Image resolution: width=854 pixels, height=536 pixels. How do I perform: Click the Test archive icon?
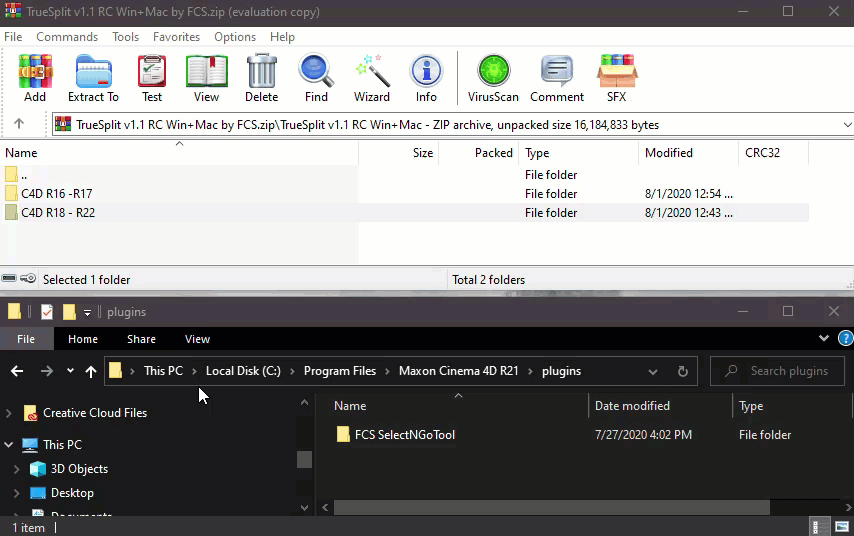click(152, 71)
